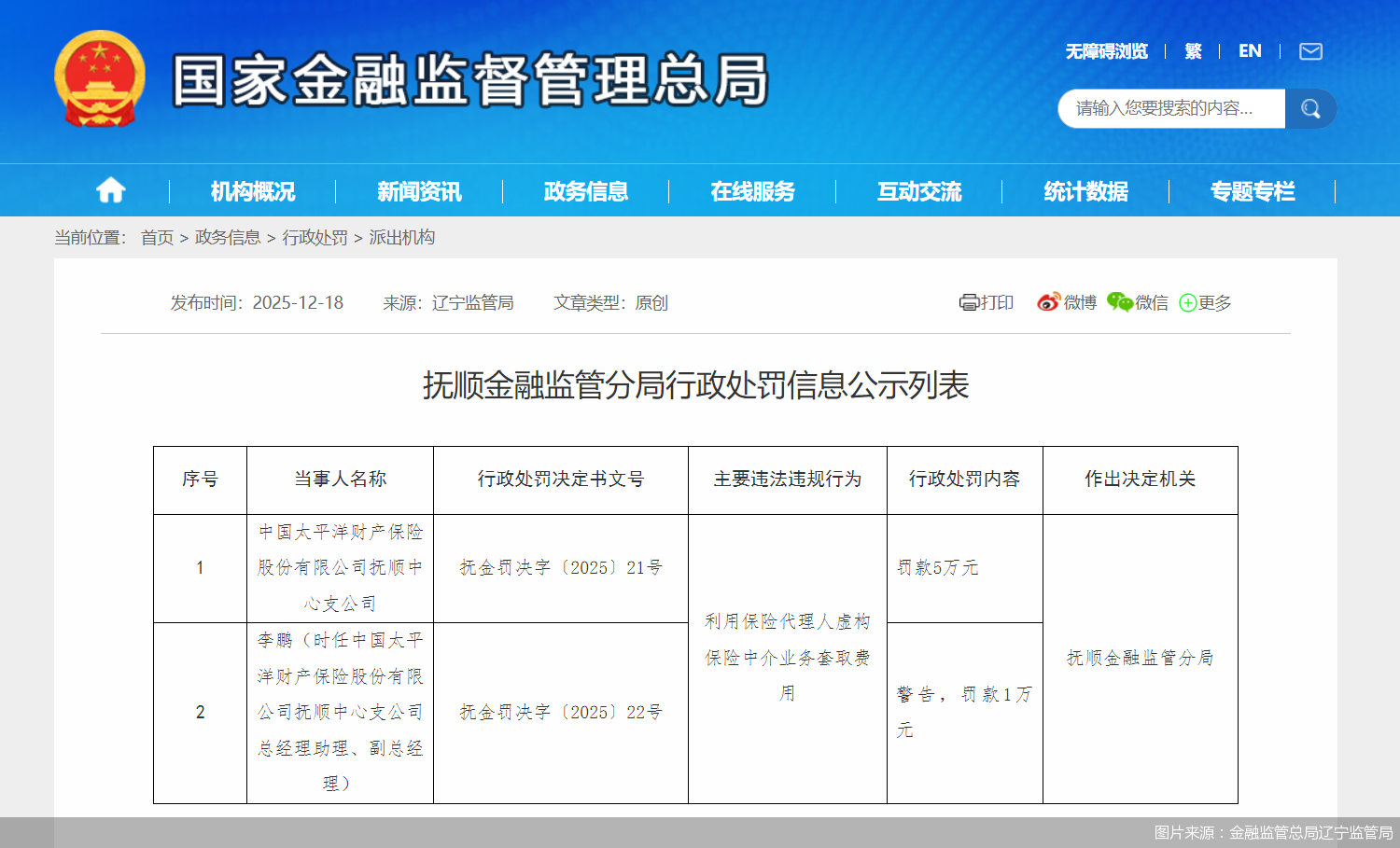The image size is (1400, 848).
Task: Switch to traditional Chinese with 繁
Action: pyautogui.click(x=1194, y=50)
